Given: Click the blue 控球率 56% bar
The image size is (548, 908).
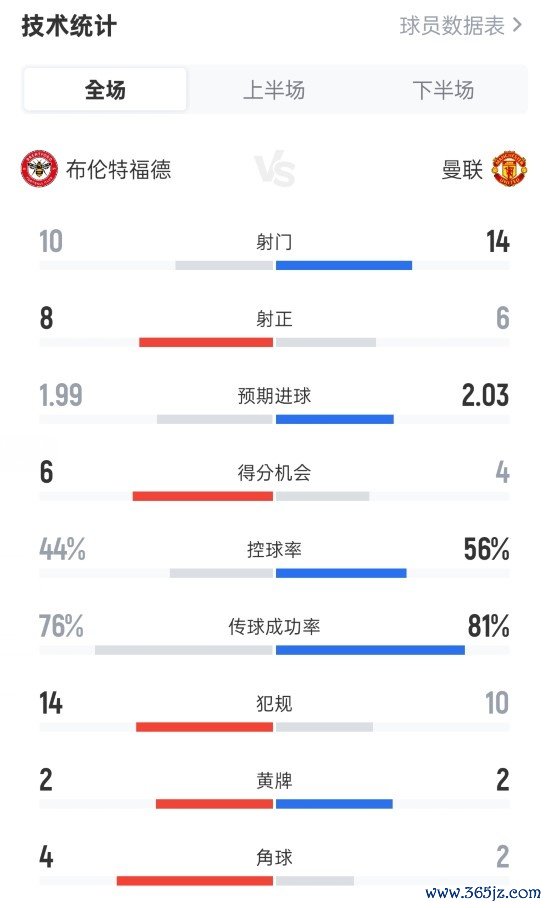Looking at the screenshot, I should coord(341,573).
